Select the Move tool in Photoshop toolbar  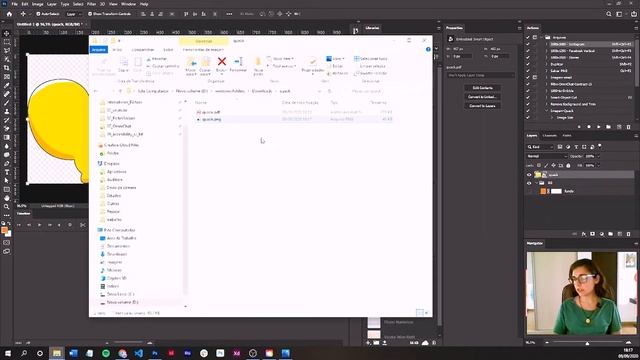coord(7,33)
